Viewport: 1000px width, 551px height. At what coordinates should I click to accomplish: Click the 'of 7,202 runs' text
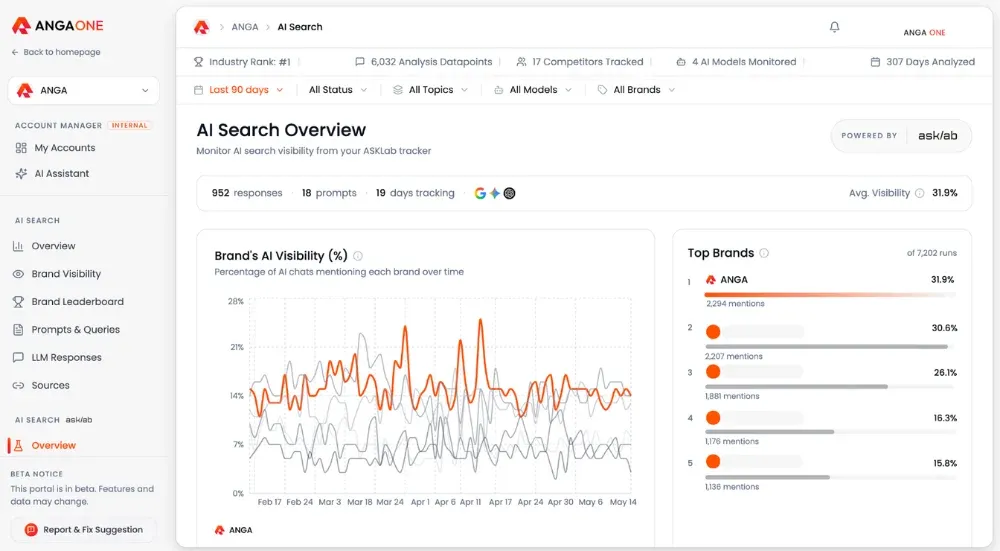932,253
